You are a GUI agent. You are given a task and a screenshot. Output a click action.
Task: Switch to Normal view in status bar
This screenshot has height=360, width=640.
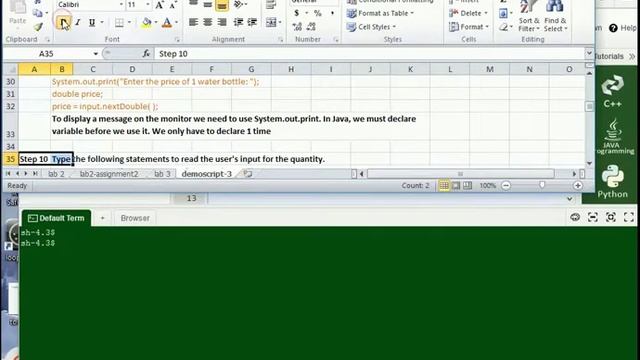[x=444, y=186]
